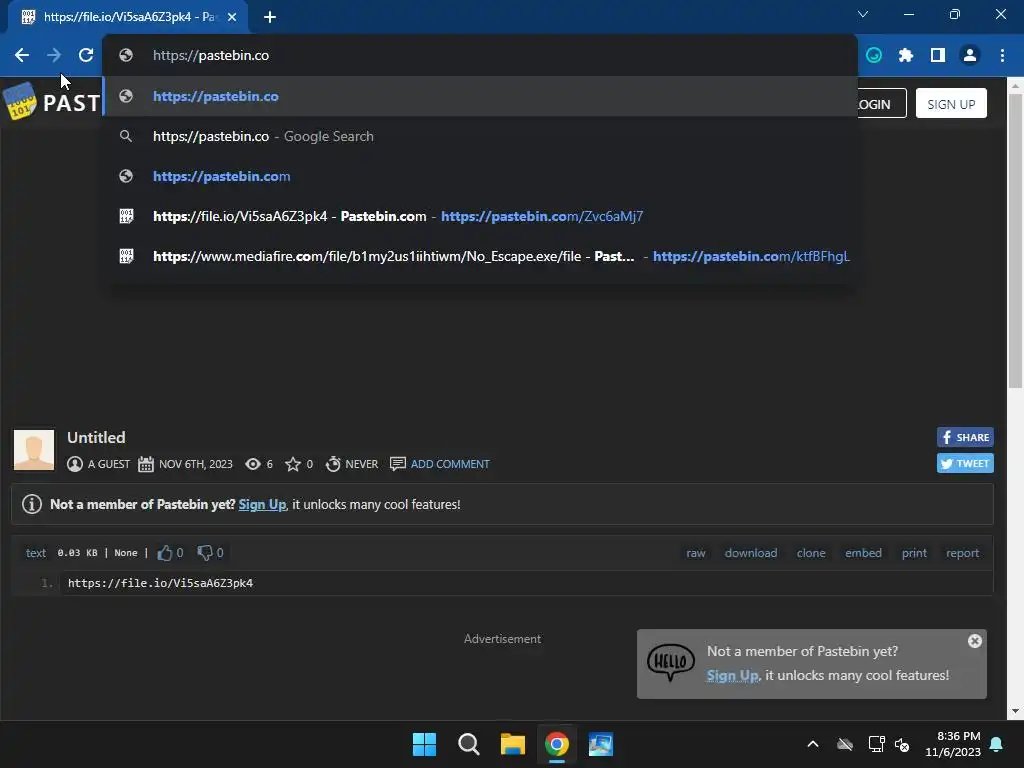Image resolution: width=1024 pixels, height=768 pixels.
Task: Open Windows taskbar search
Action: pyautogui.click(x=468, y=744)
